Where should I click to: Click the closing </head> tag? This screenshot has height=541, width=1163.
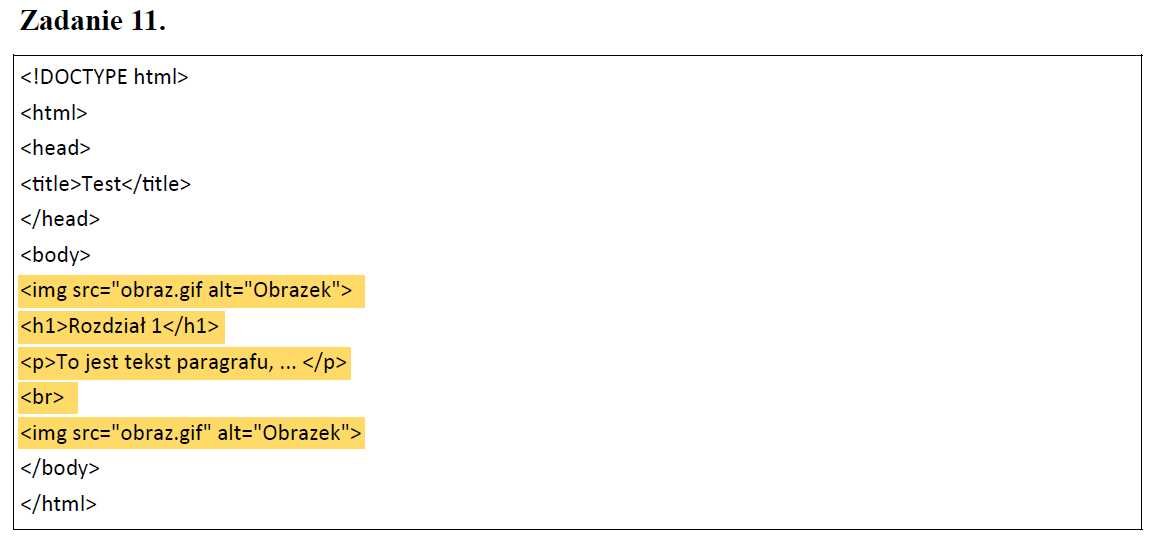click(60, 219)
